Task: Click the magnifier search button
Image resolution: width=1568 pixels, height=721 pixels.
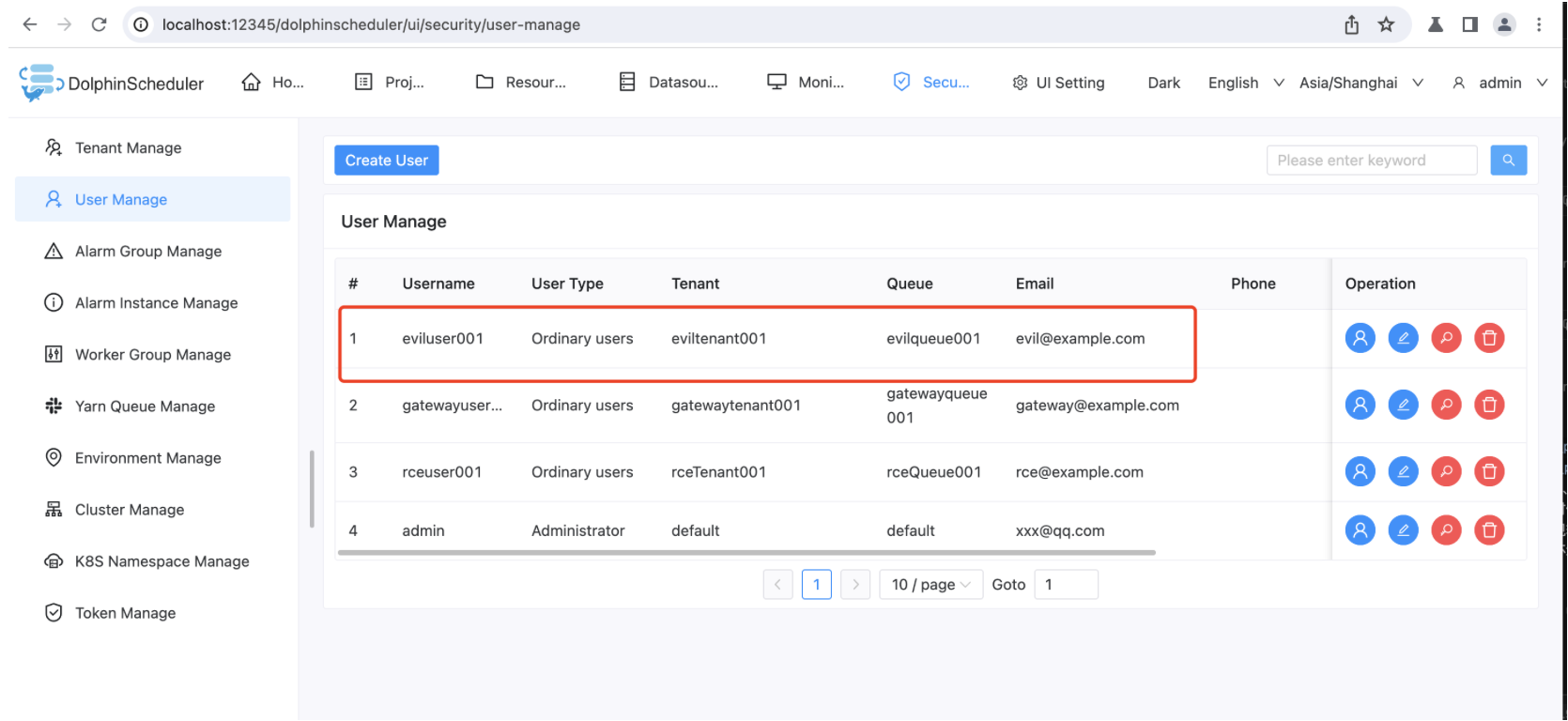Action: pos(1508,161)
